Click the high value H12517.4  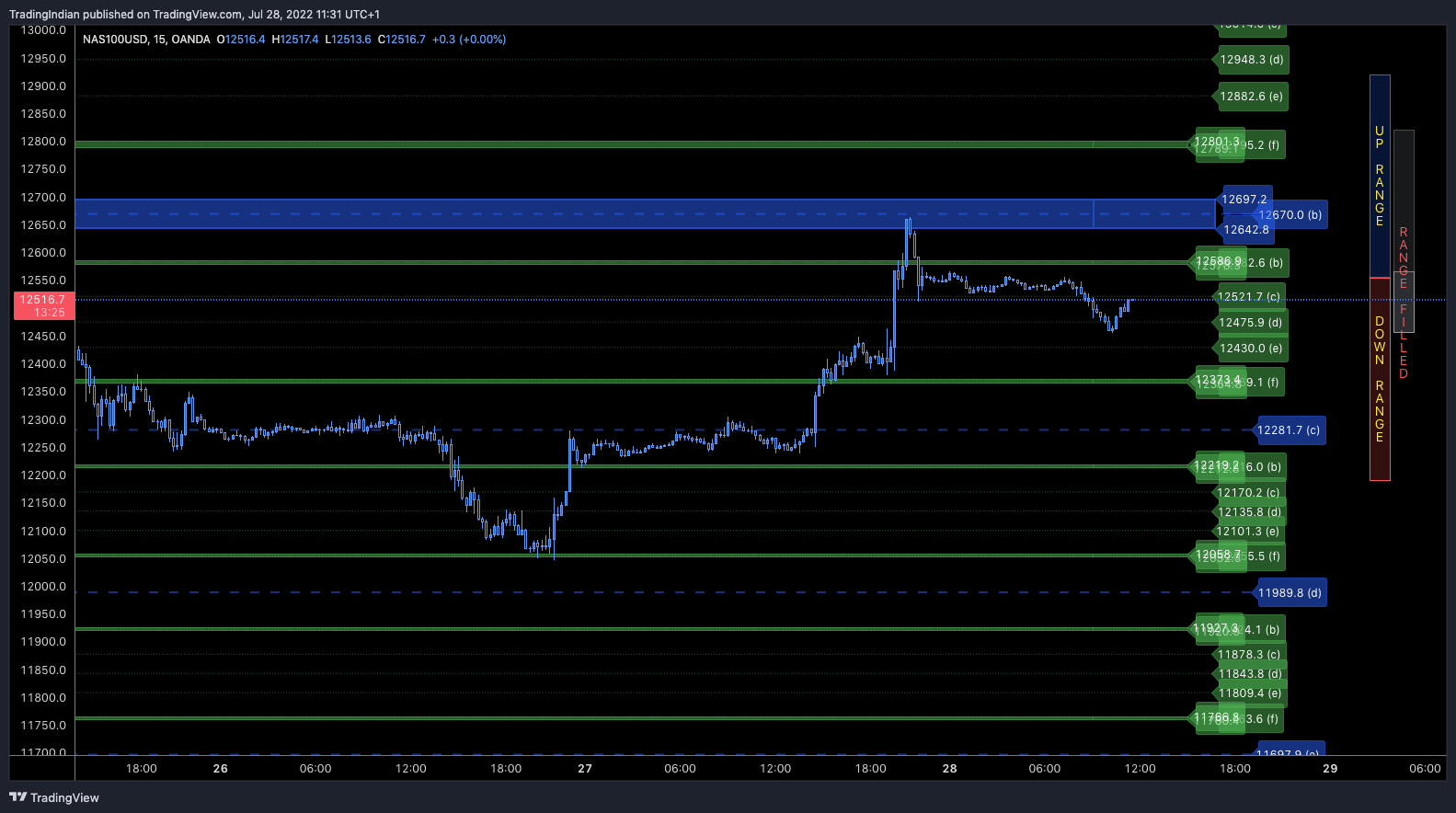(295, 40)
